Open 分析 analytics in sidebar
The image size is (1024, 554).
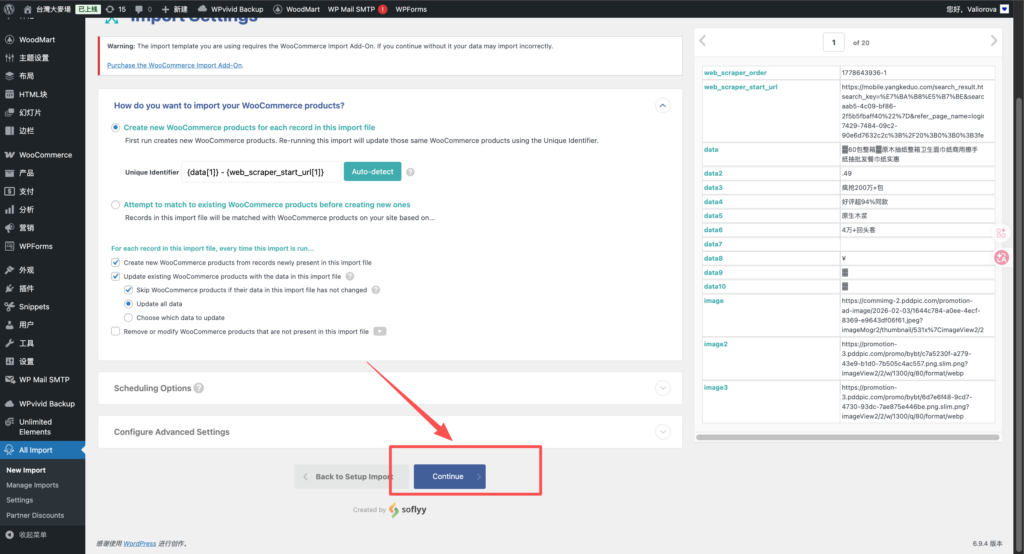click(26, 210)
